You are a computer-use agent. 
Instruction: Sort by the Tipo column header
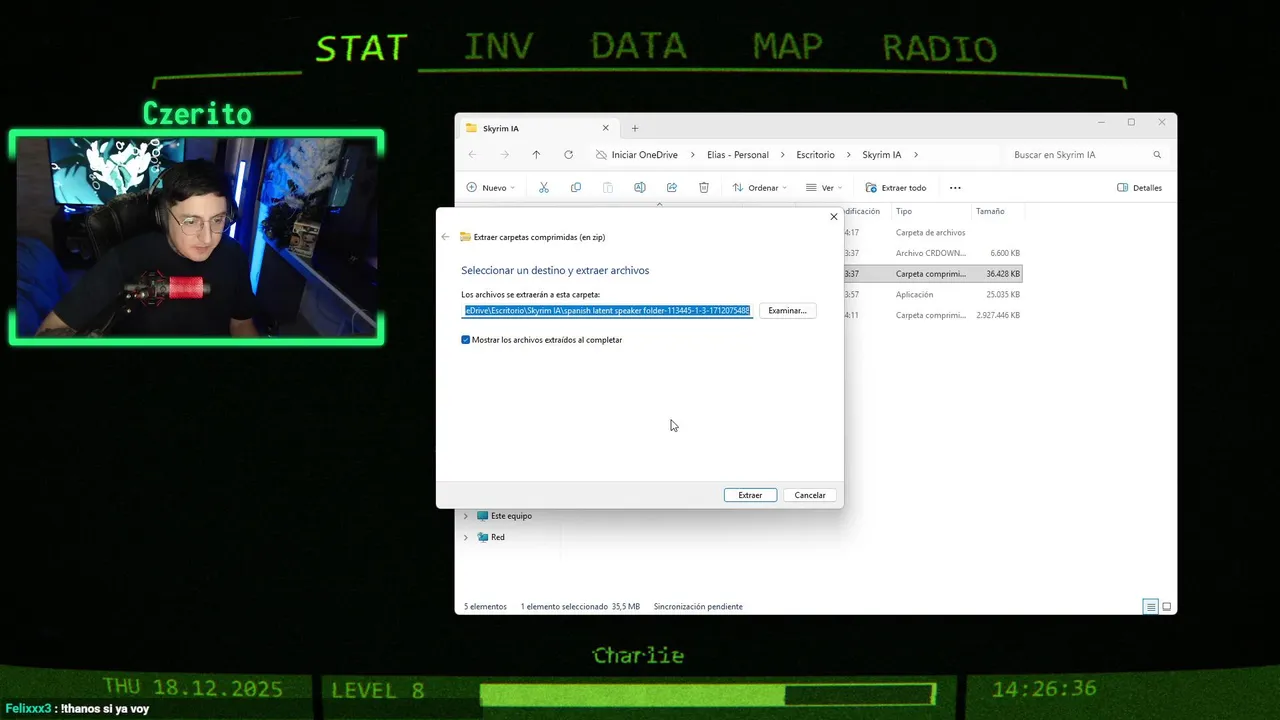click(x=932, y=211)
